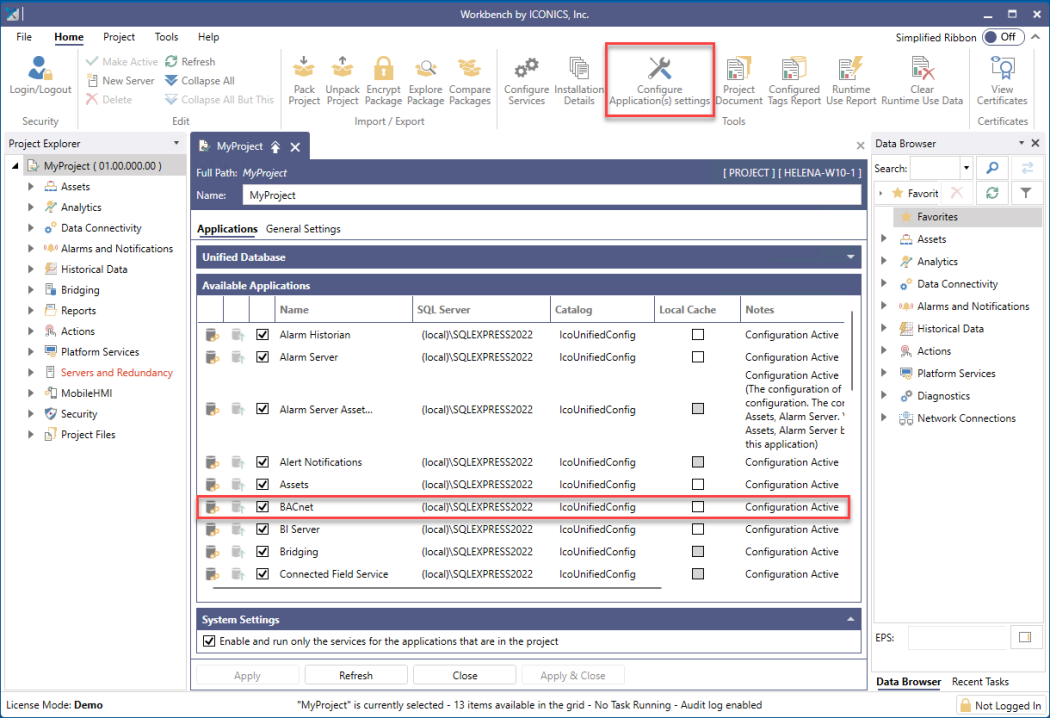Open the Help ribbon tab
1050x718 pixels.
(x=208, y=37)
